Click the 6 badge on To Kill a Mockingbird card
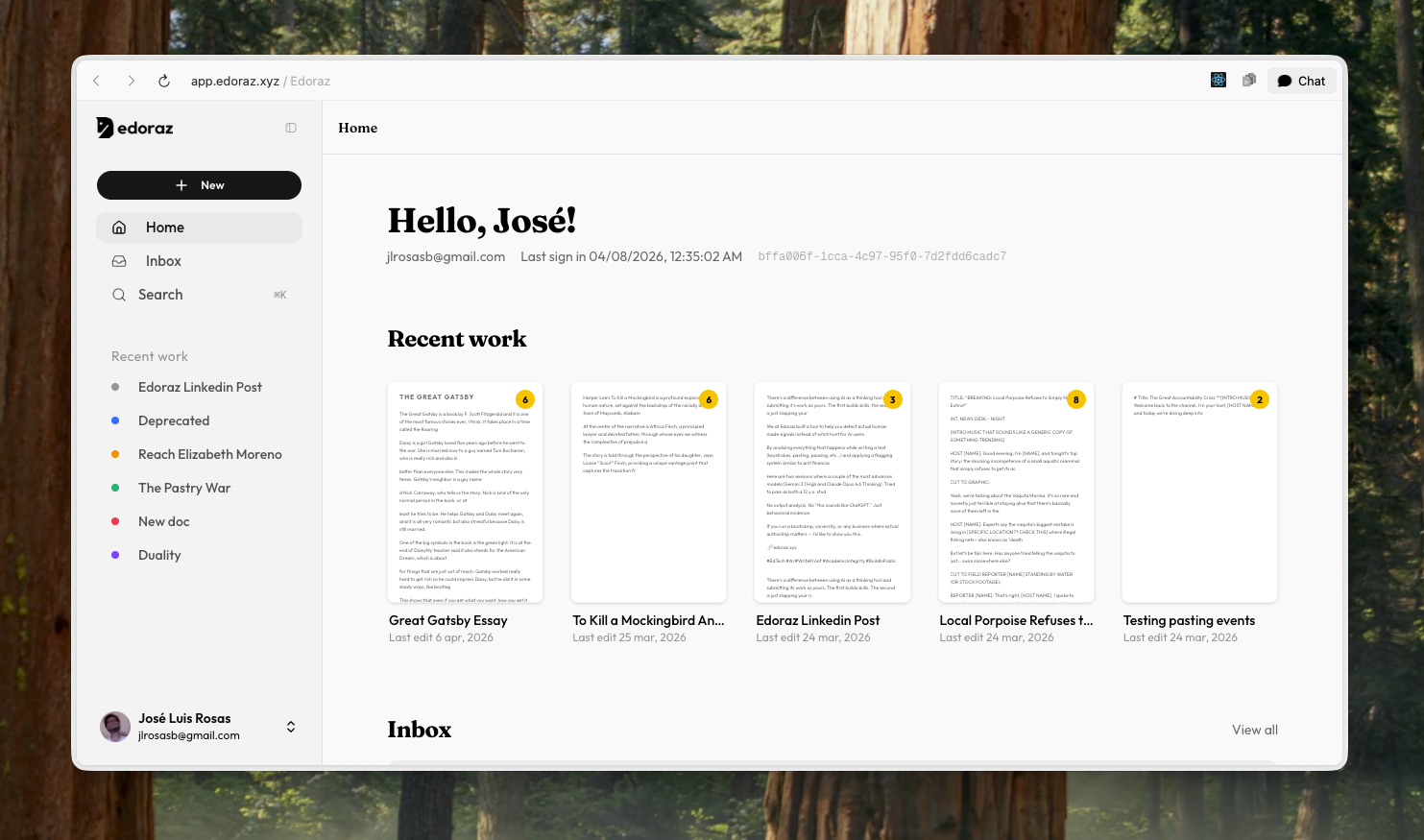Image resolution: width=1424 pixels, height=840 pixels. [709, 399]
